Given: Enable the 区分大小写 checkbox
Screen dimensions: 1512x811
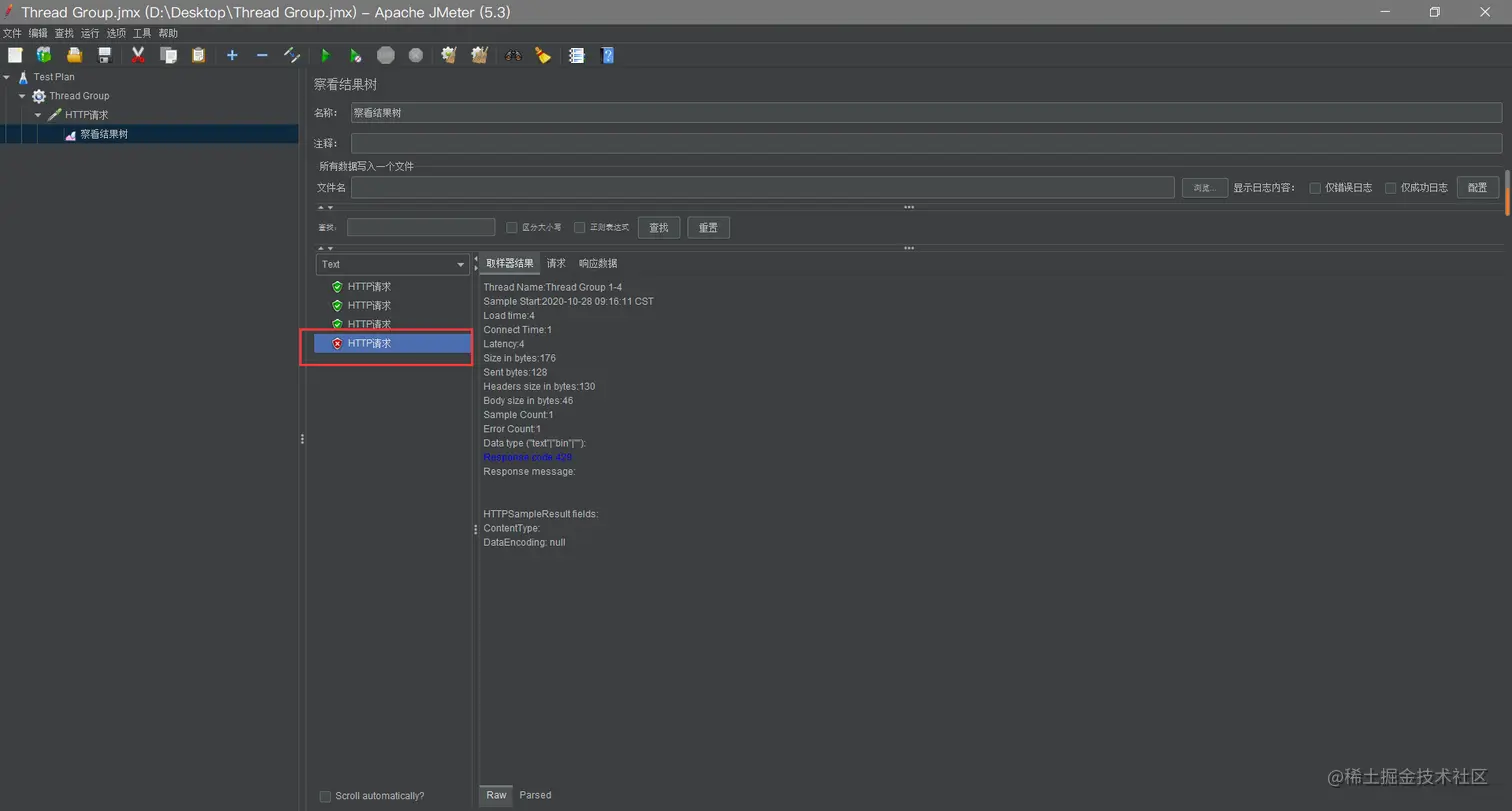Looking at the screenshot, I should pyautogui.click(x=512, y=228).
